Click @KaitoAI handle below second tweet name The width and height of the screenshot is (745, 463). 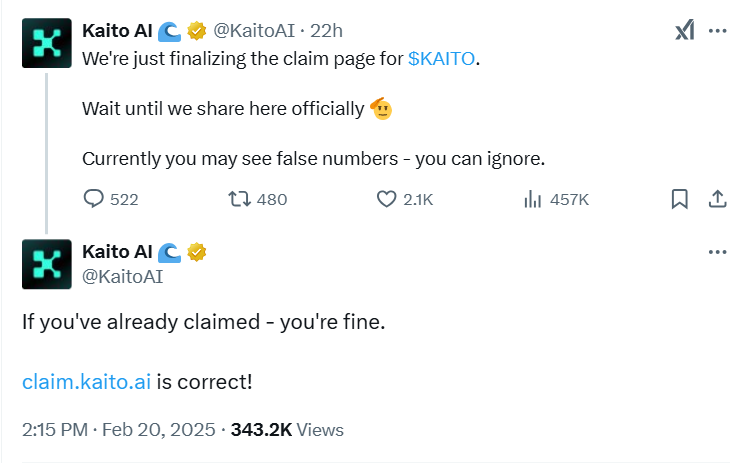pos(123,276)
